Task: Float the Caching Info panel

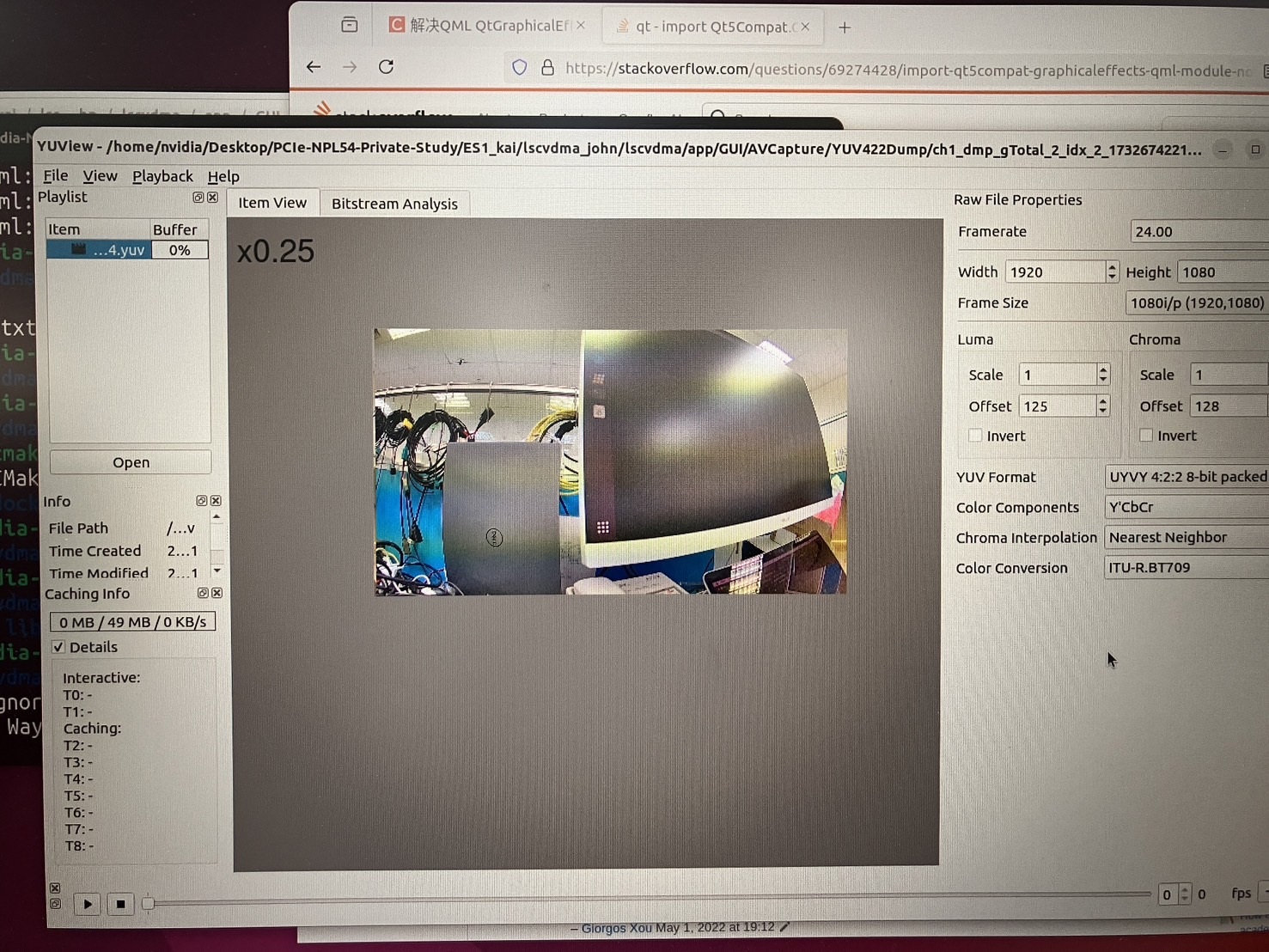Action: pos(203,593)
